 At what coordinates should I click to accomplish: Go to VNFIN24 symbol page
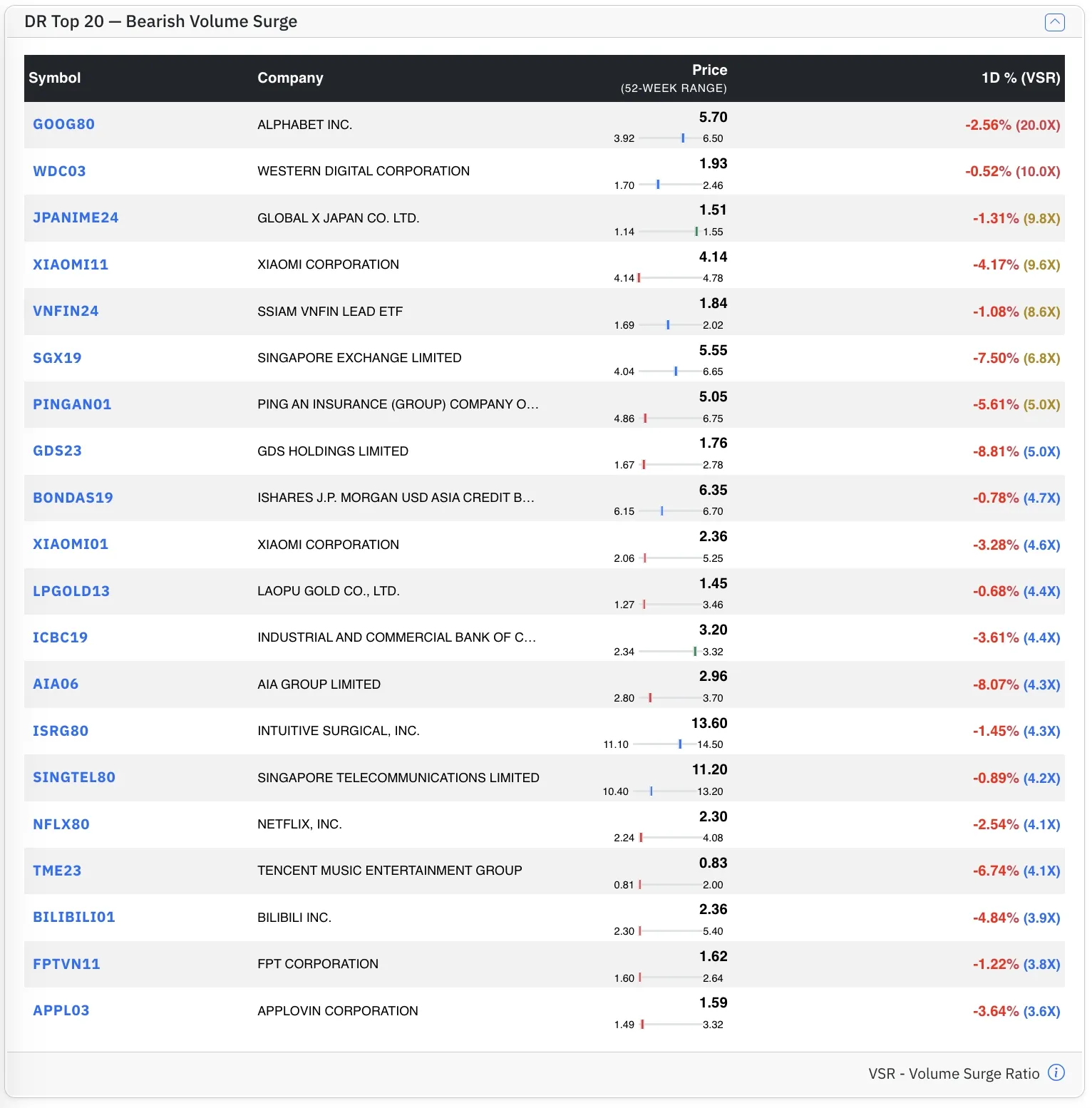point(66,311)
